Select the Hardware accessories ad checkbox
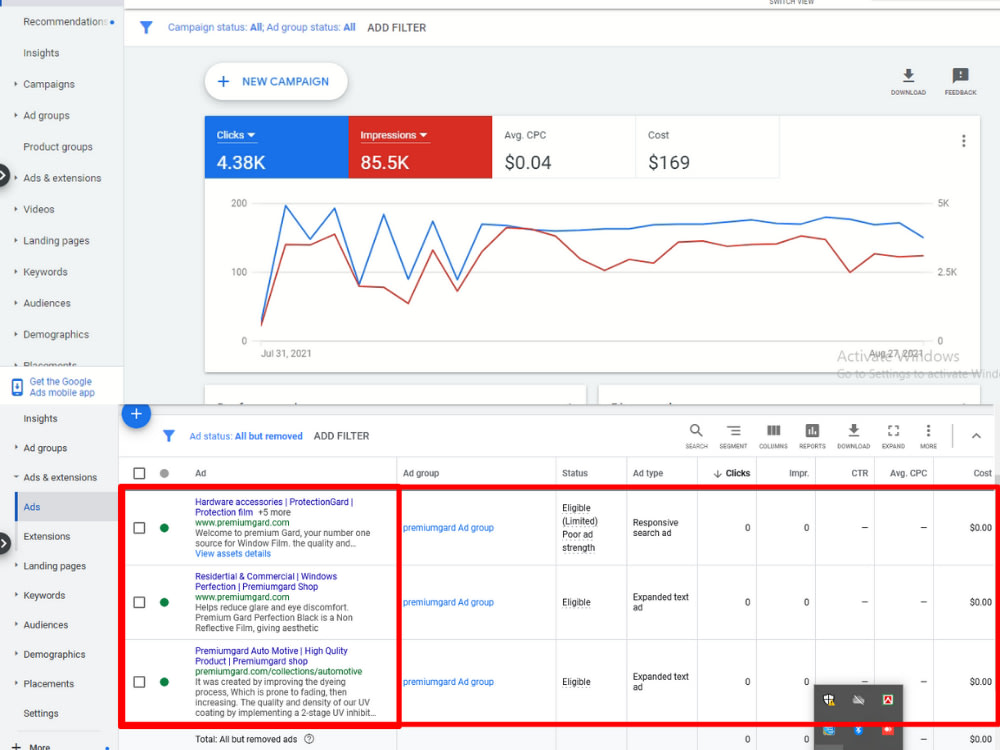 tap(139, 527)
